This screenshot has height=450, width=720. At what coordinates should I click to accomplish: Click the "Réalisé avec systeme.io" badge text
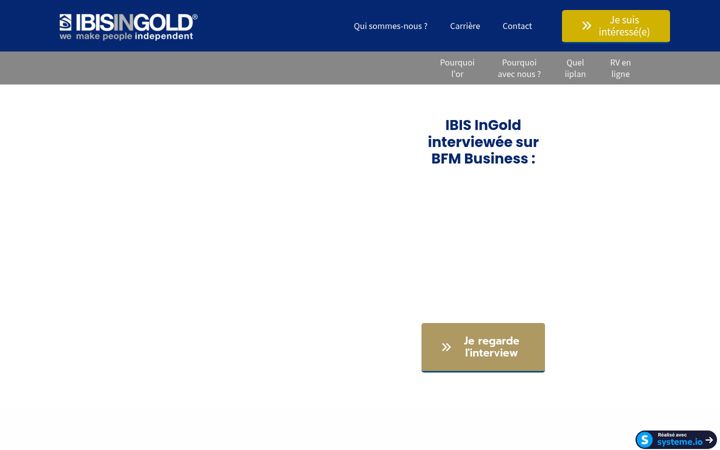click(x=679, y=439)
